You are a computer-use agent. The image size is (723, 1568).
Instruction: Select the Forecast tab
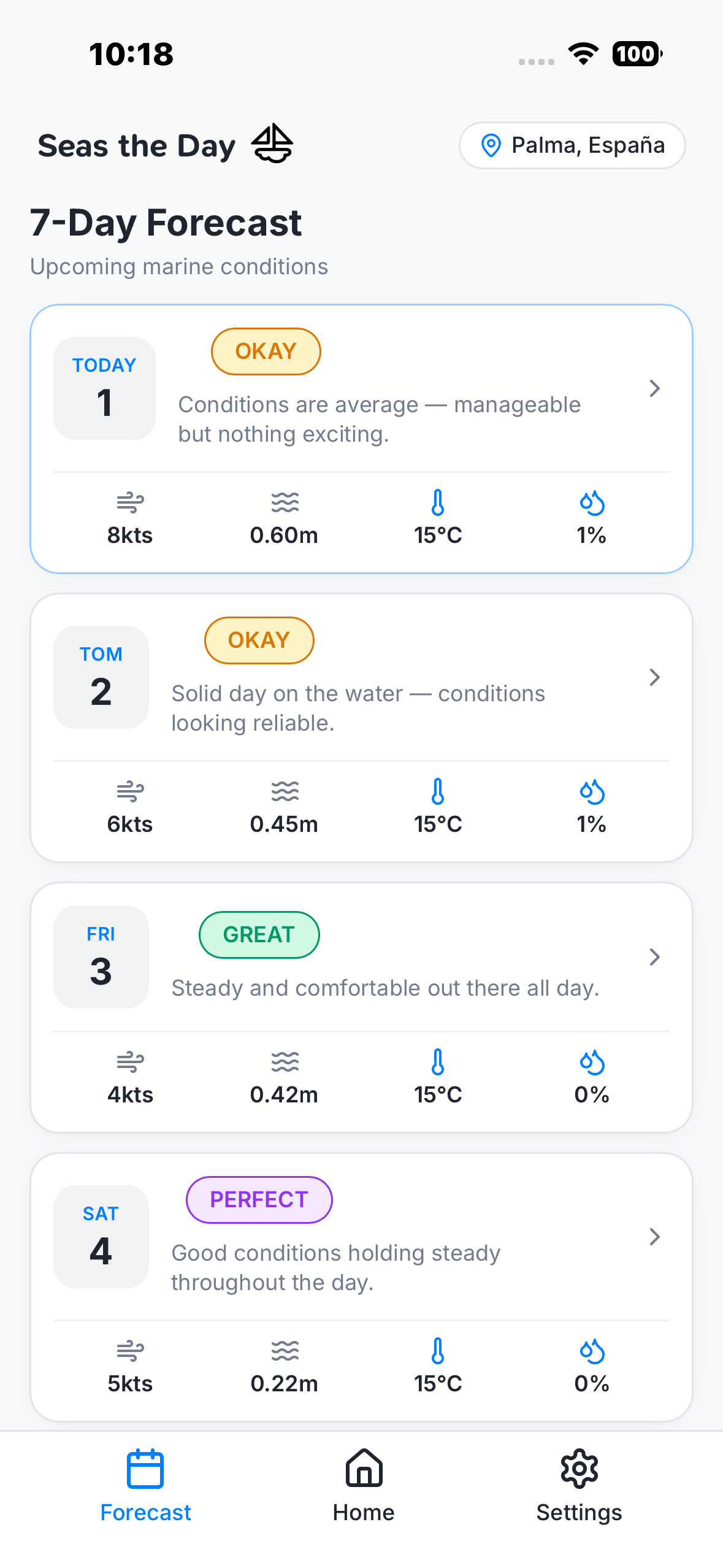pos(145,1486)
